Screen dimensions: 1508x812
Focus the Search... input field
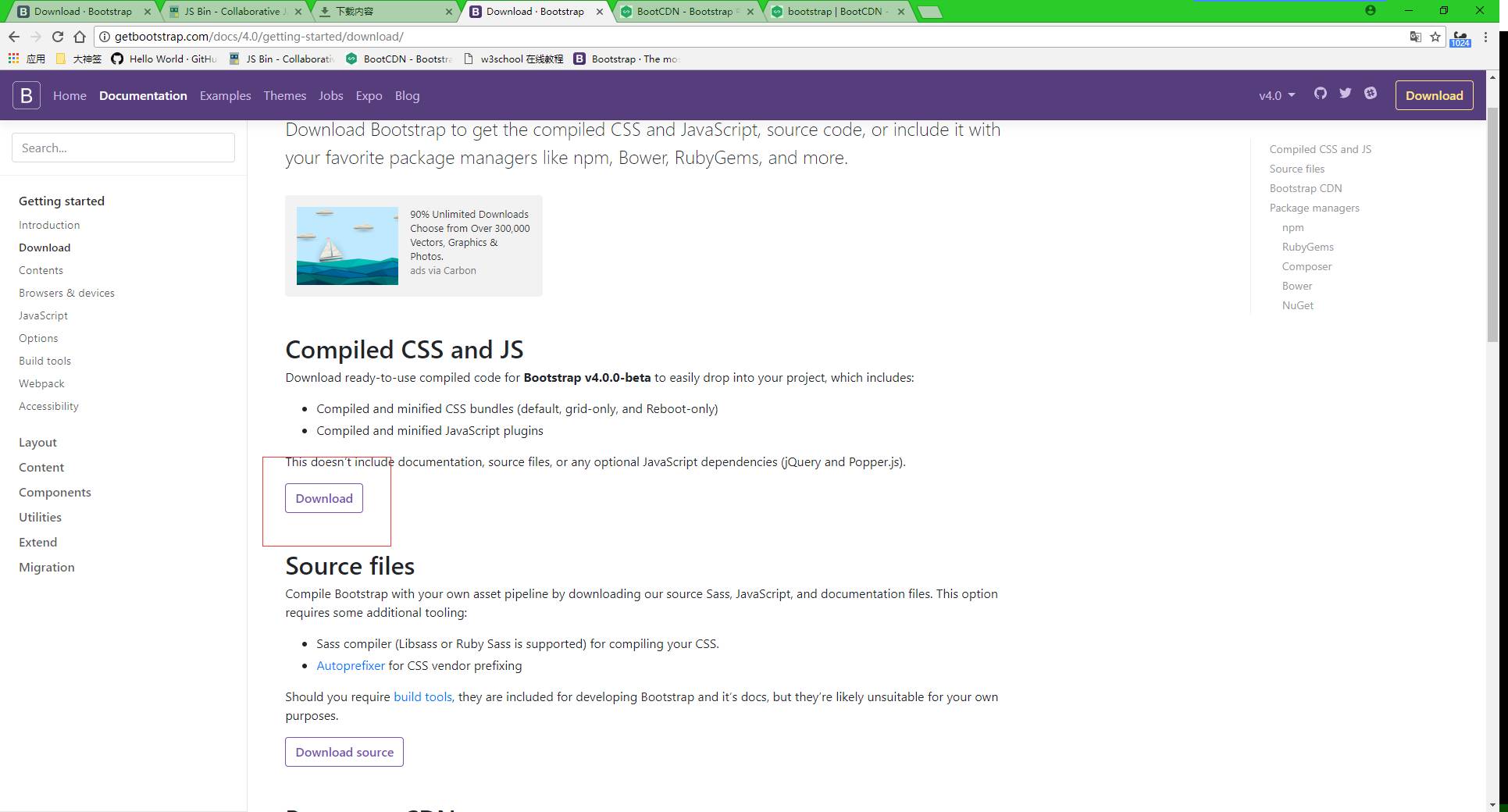[123, 148]
